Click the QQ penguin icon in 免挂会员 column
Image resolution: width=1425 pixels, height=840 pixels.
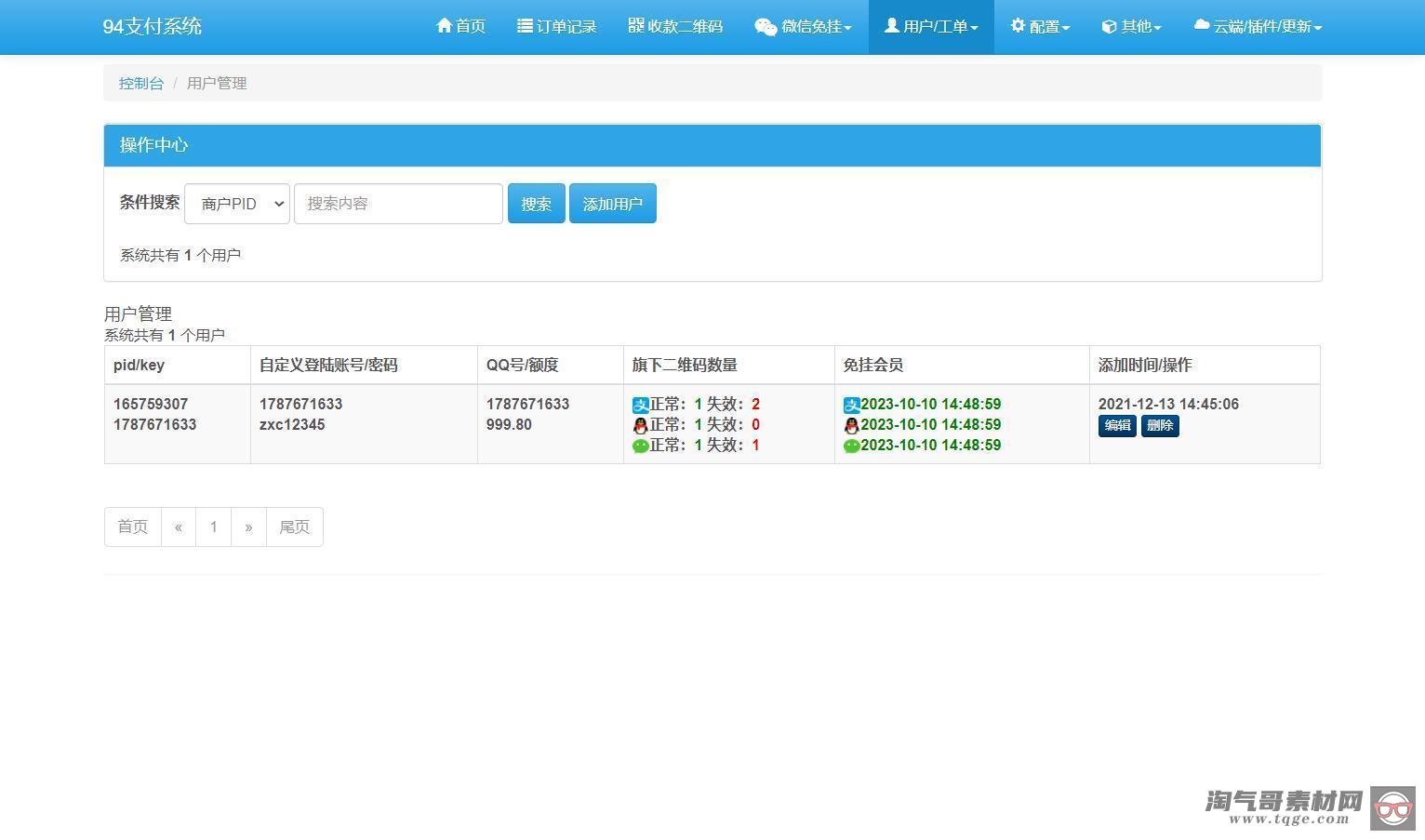tap(851, 426)
